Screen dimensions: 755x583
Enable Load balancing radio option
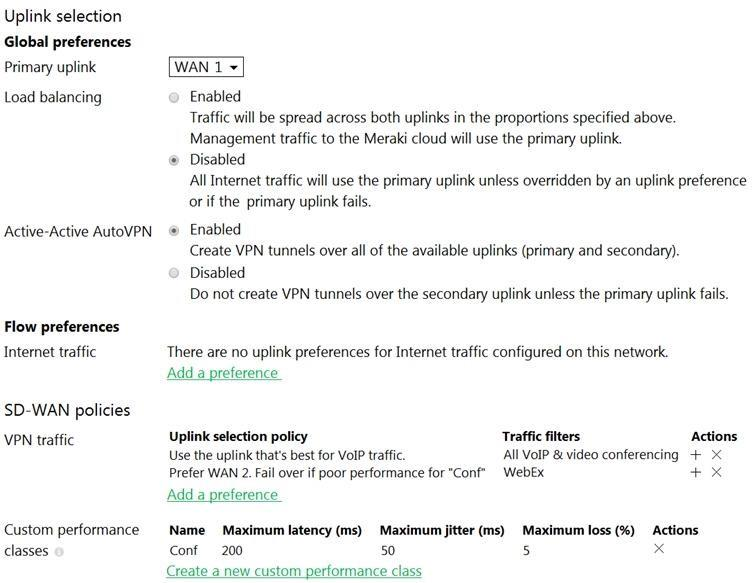click(174, 97)
